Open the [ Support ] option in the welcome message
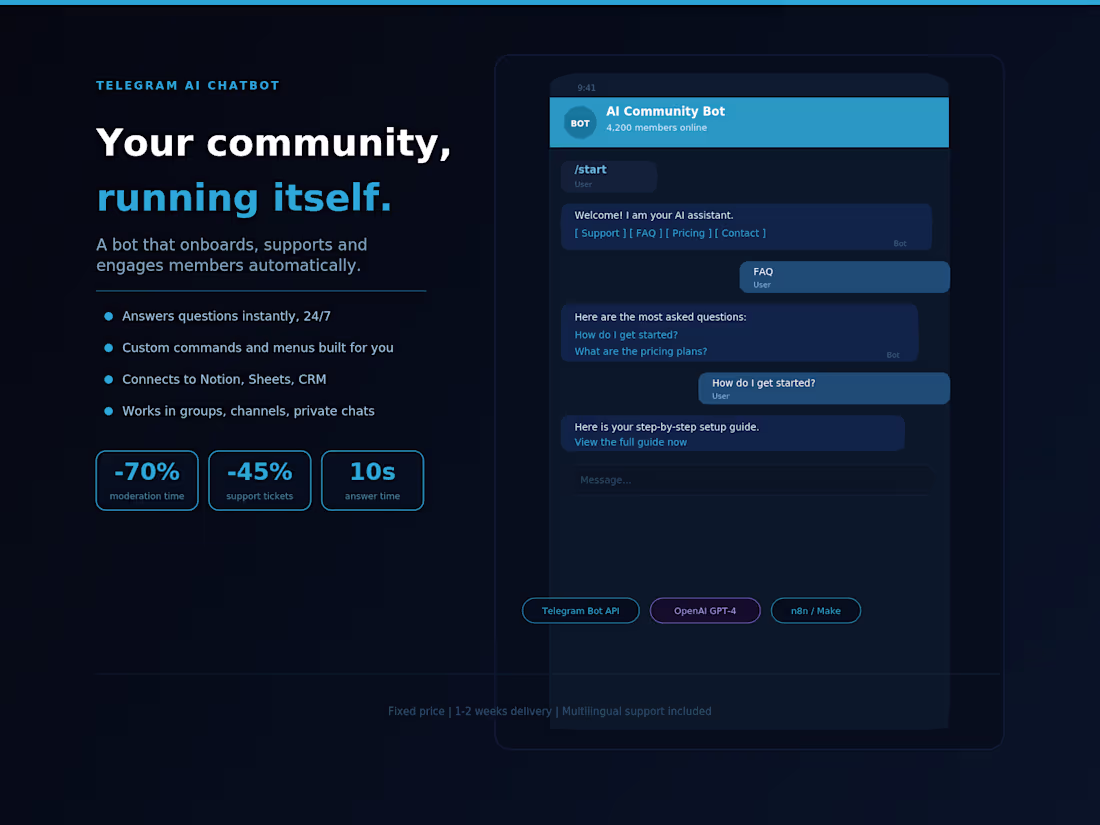 point(598,232)
